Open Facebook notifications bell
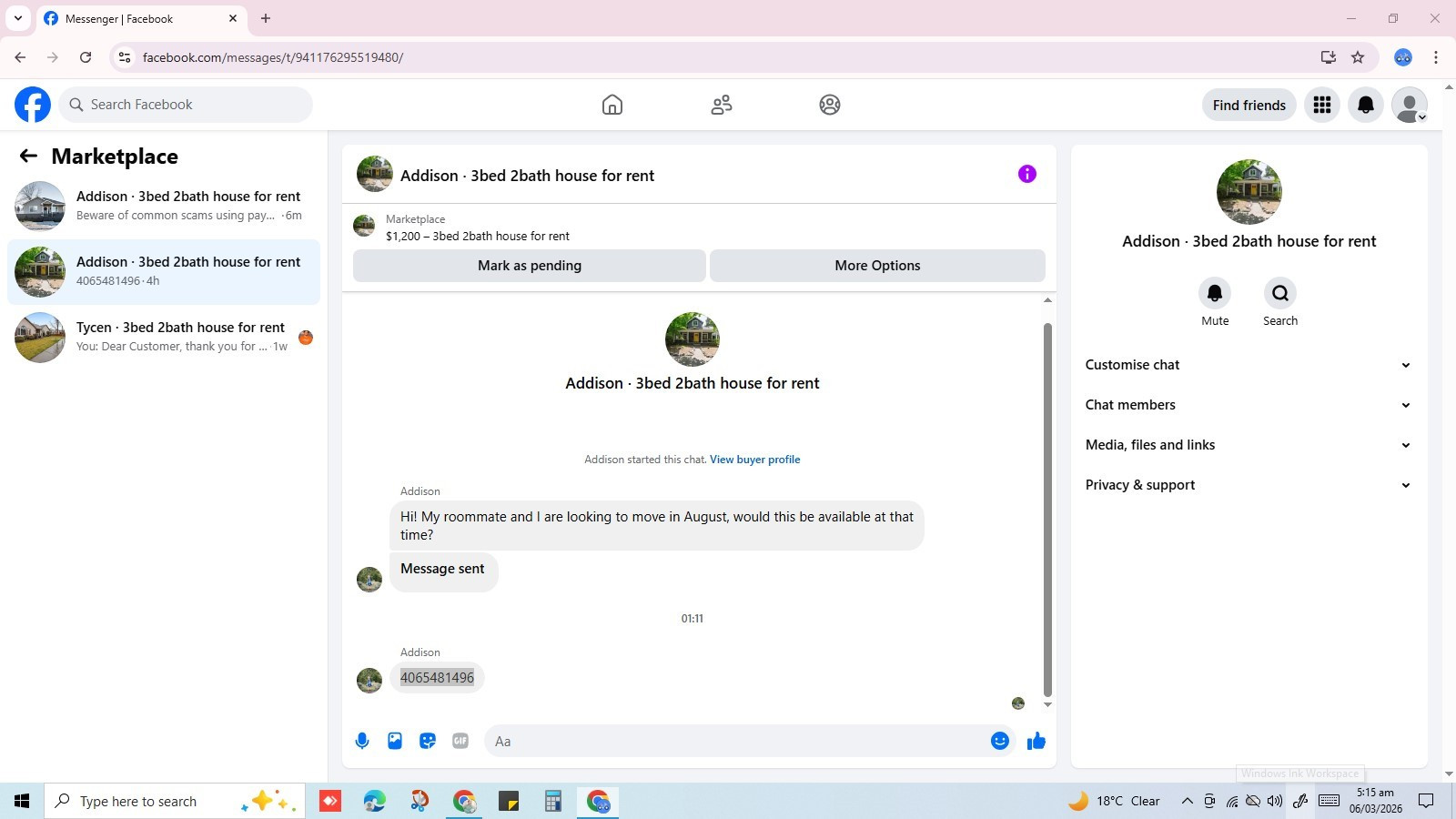This screenshot has width=1456, height=819. point(1366,105)
